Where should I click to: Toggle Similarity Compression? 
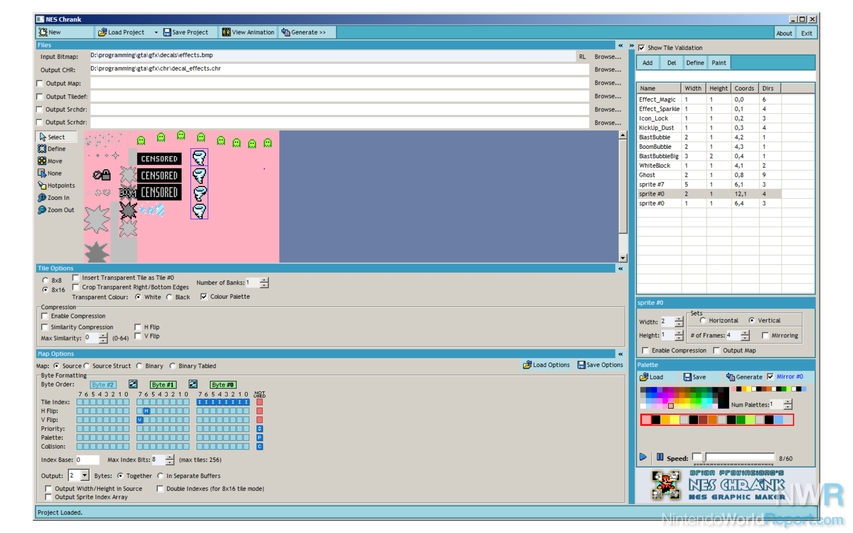[x=45, y=327]
